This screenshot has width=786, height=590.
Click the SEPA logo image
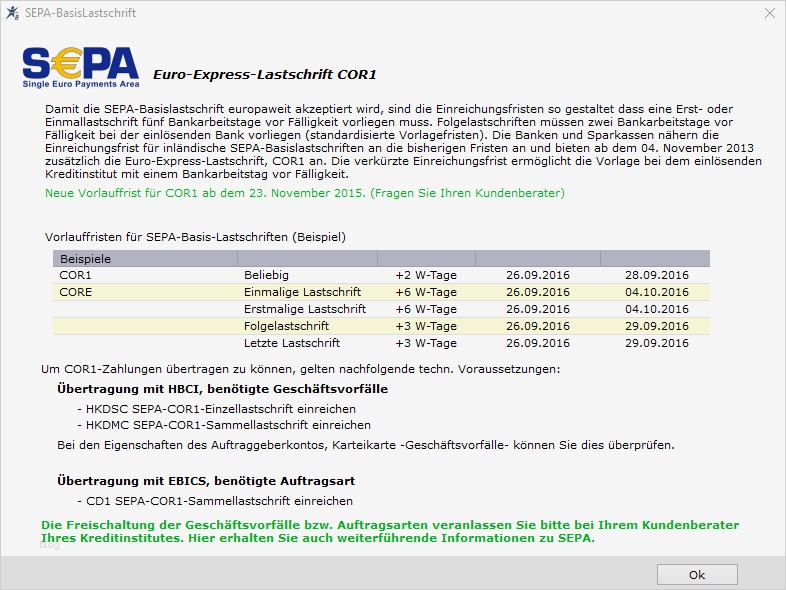[81, 67]
